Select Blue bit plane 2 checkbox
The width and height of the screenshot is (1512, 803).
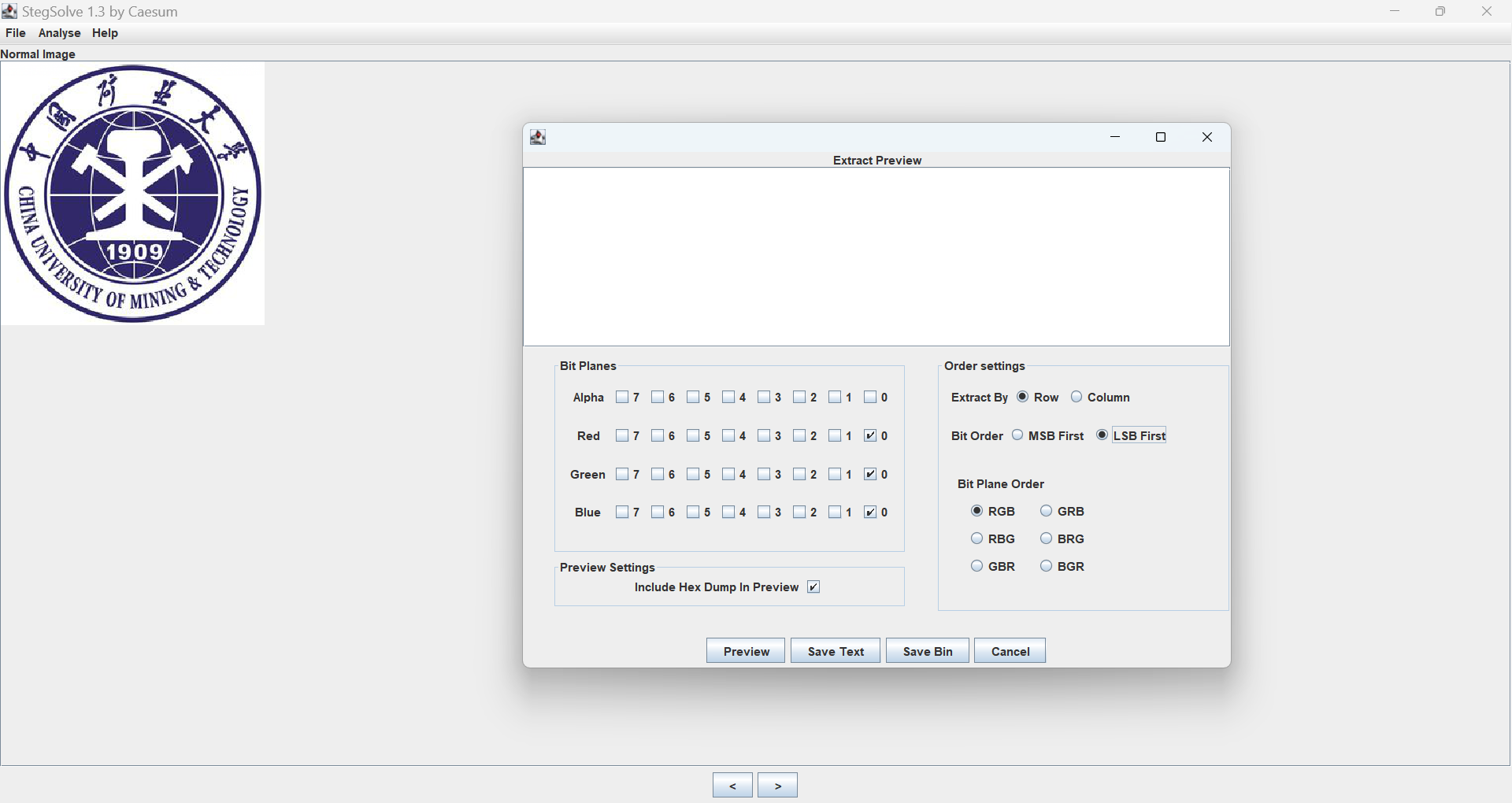(799, 513)
